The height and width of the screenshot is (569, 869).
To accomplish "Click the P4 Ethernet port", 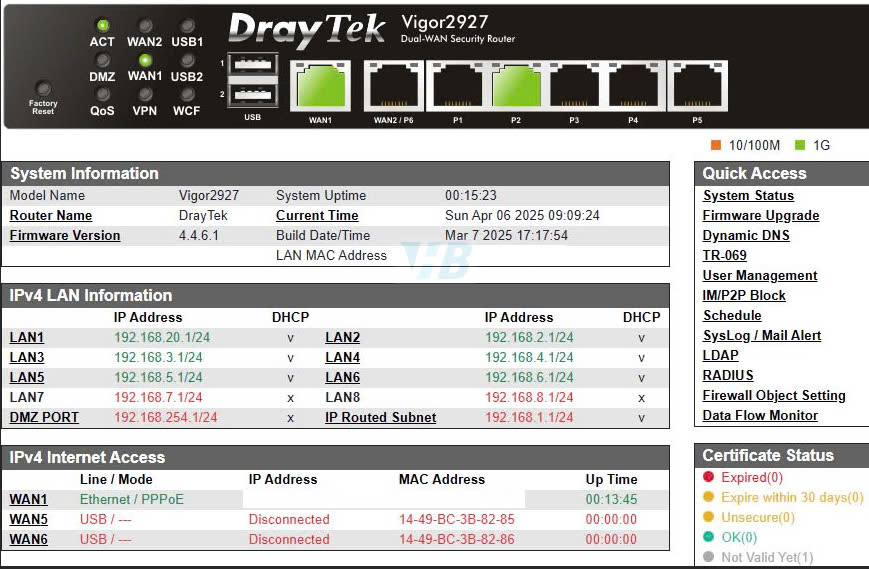I will (633, 85).
